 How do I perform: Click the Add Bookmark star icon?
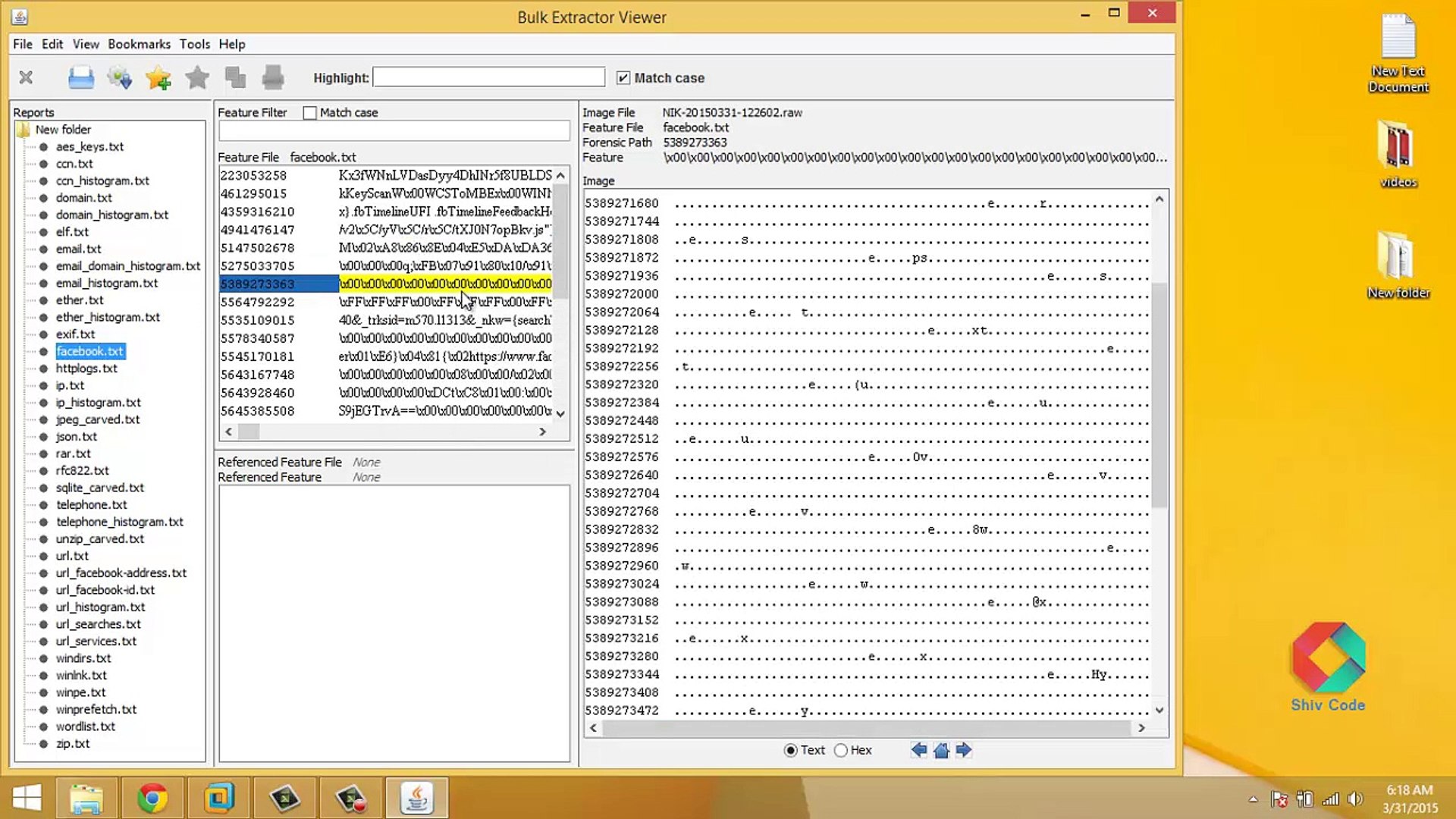pos(158,77)
